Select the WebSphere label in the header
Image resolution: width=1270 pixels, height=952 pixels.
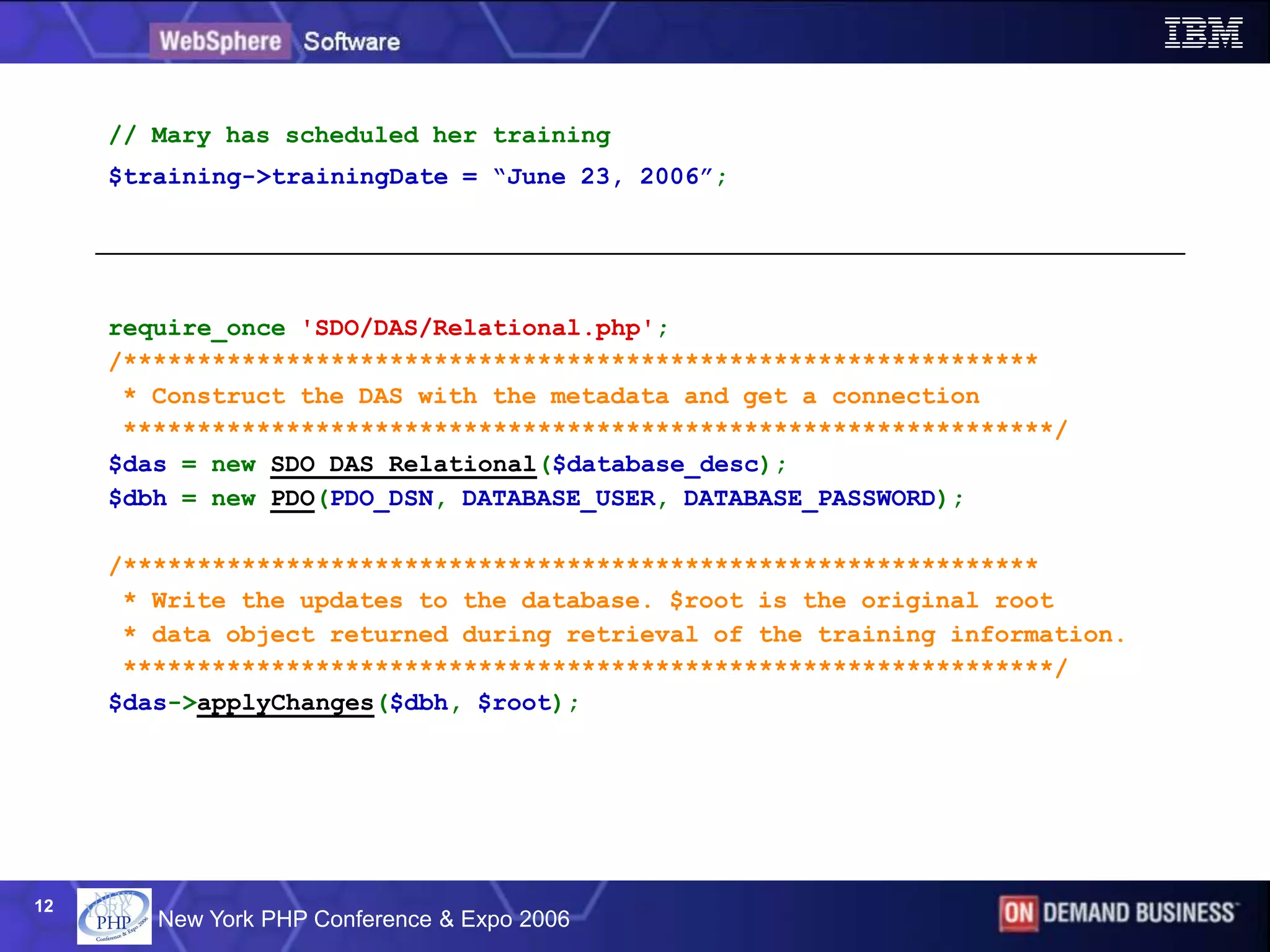coord(220,41)
